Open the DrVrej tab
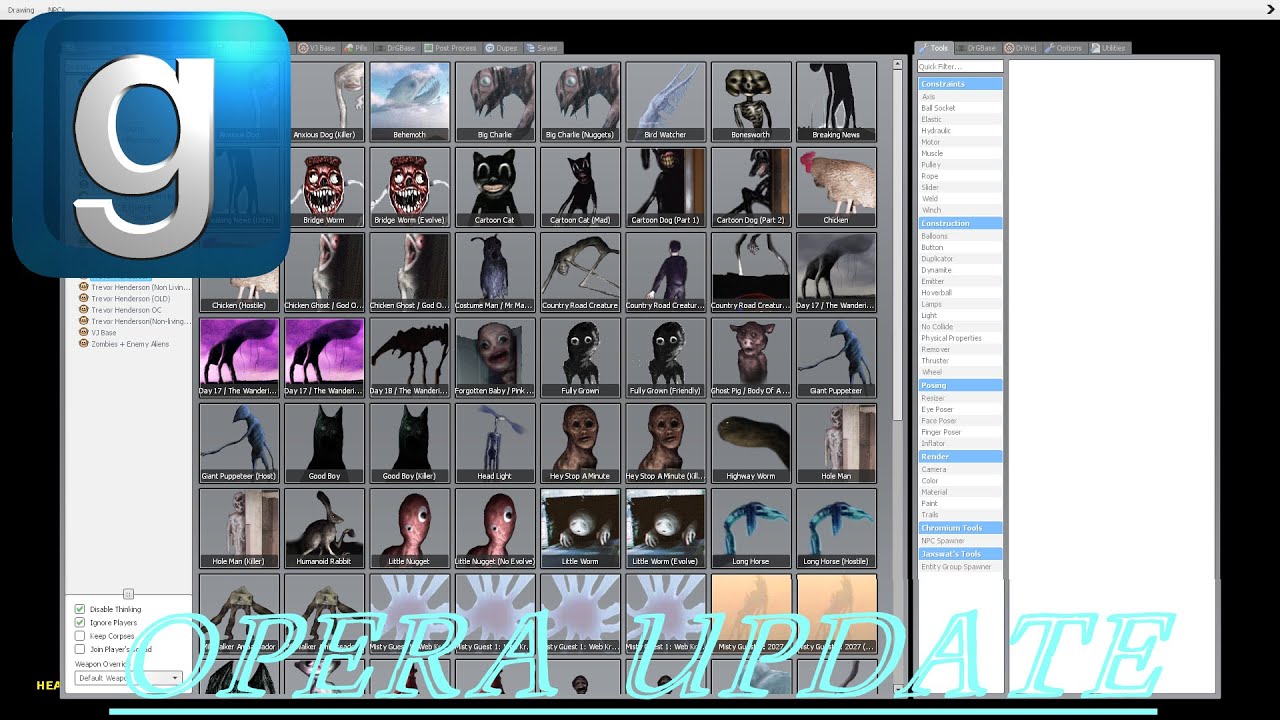The height and width of the screenshot is (720, 1280). (x=1021, y=48)
